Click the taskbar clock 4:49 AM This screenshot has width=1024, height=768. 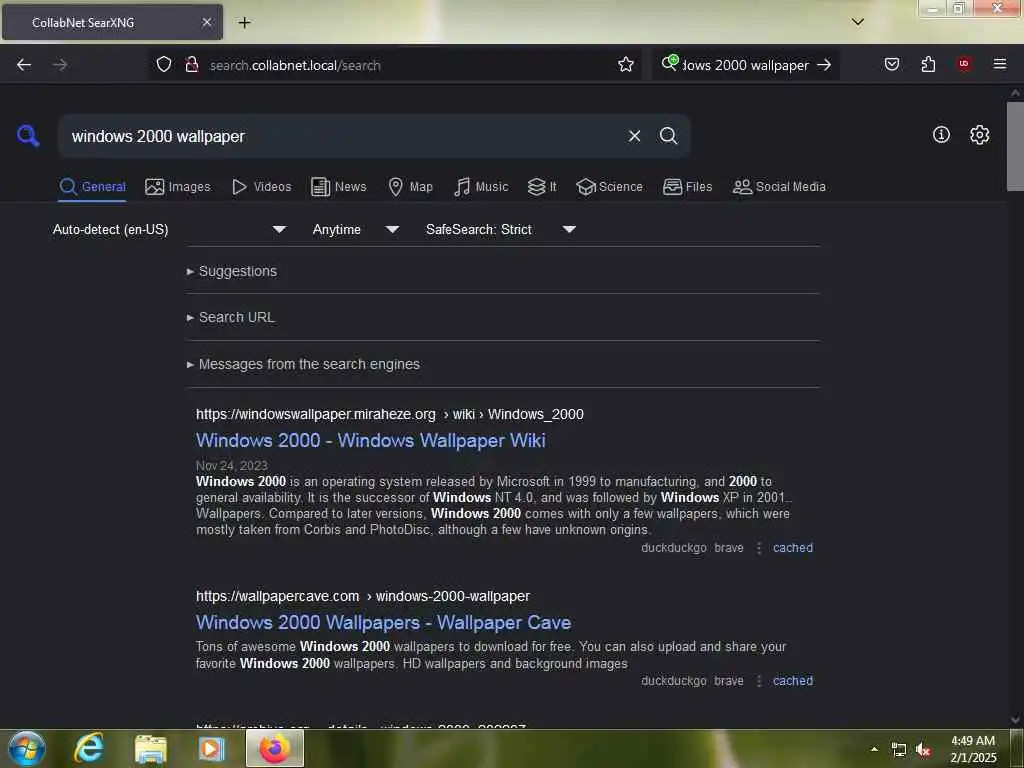[x=972, y=741]
